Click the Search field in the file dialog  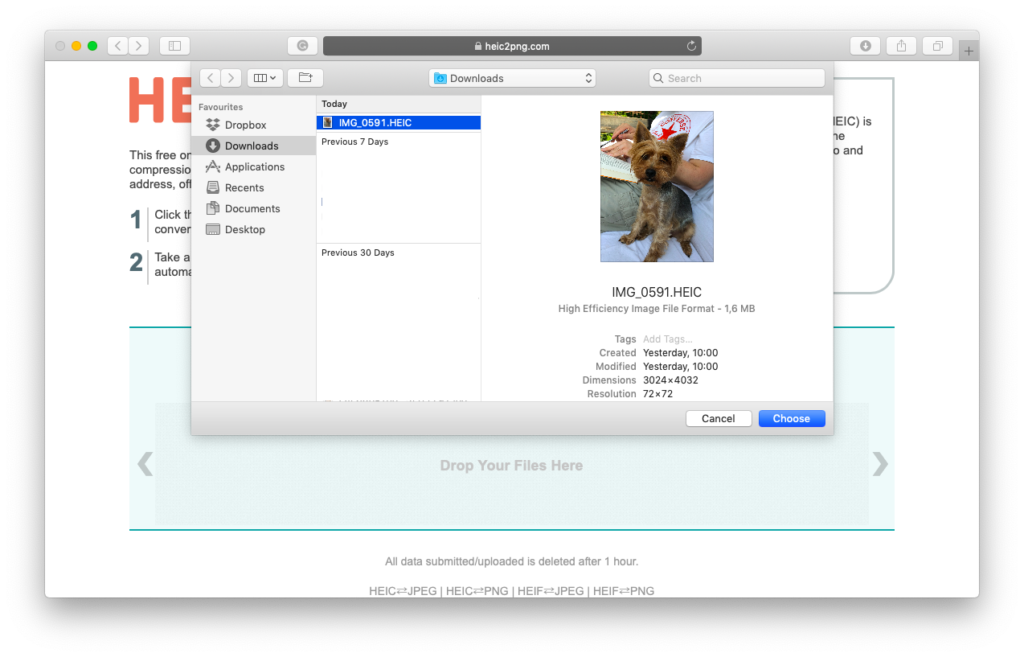point(740,78)
